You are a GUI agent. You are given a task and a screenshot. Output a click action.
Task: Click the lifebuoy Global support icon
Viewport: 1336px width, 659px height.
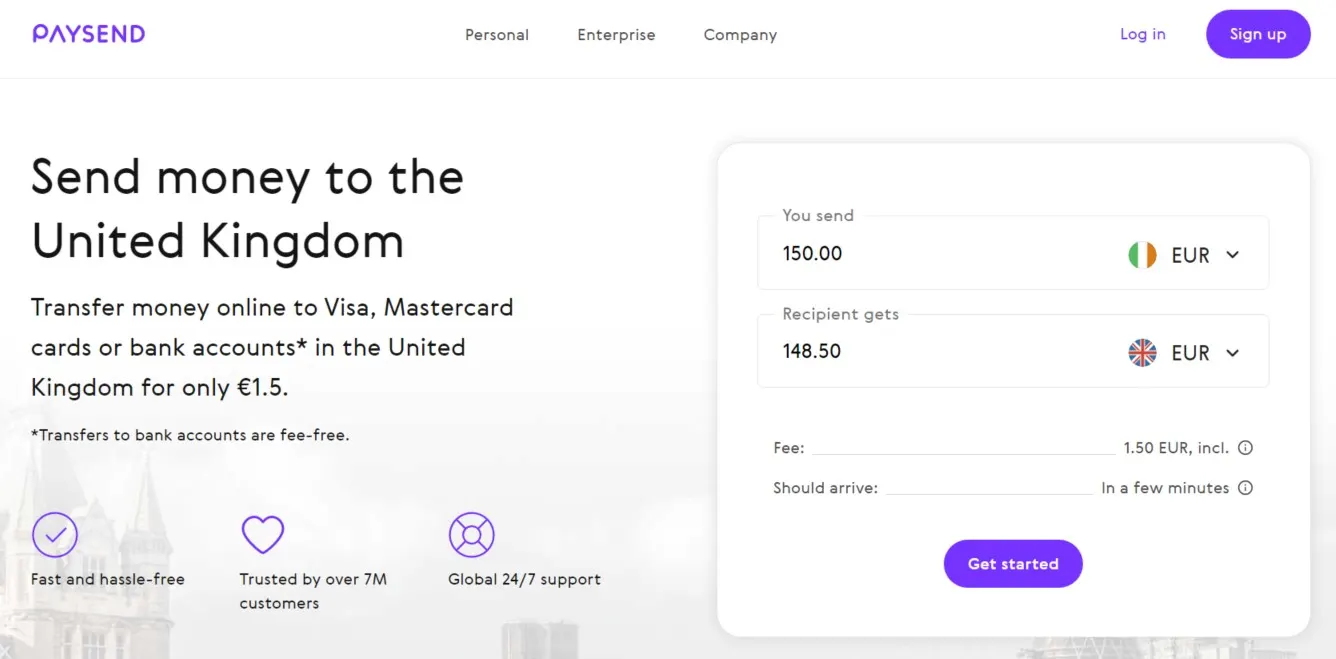tap(472, 535)
